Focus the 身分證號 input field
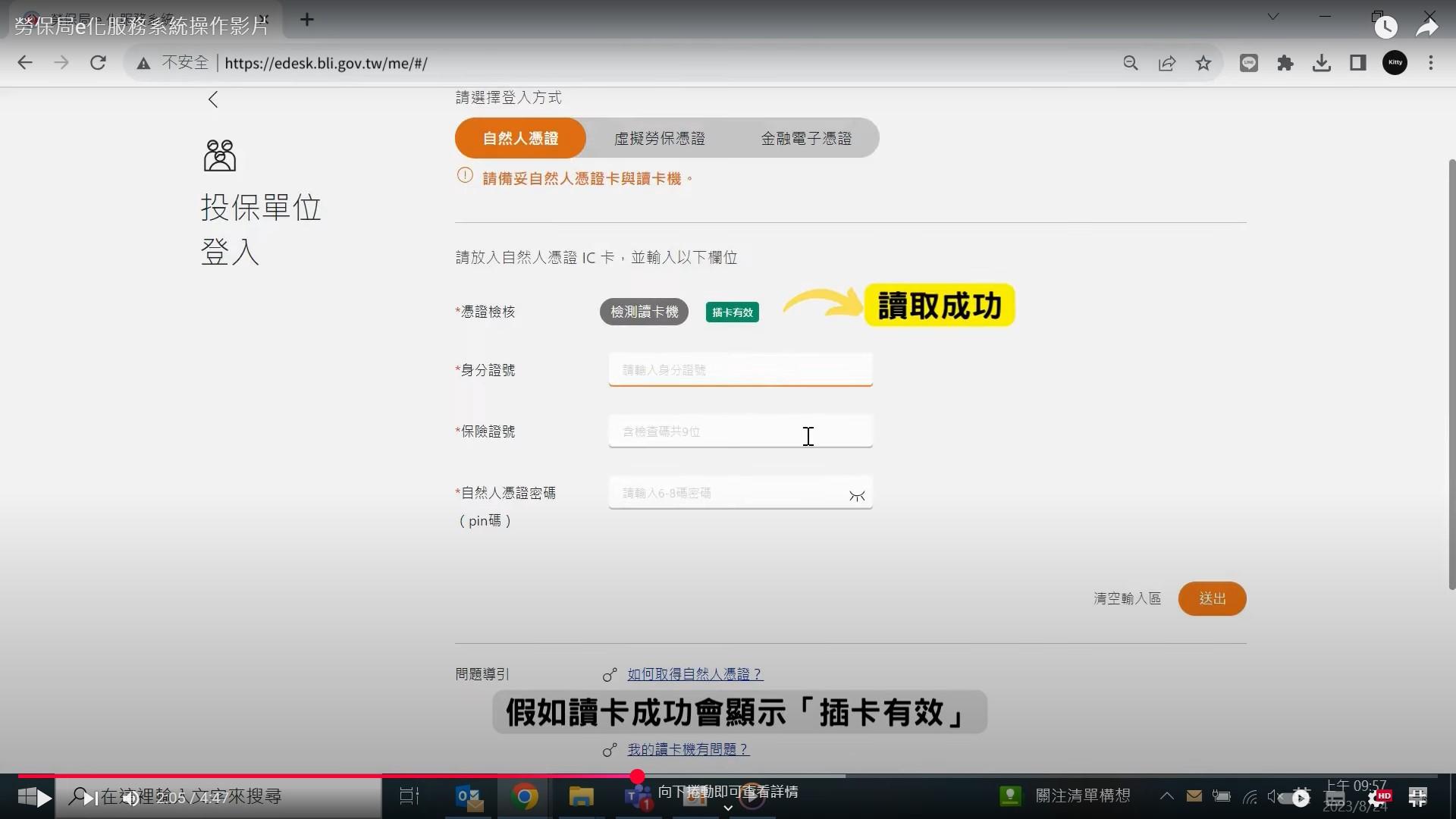 coord(740,370)
